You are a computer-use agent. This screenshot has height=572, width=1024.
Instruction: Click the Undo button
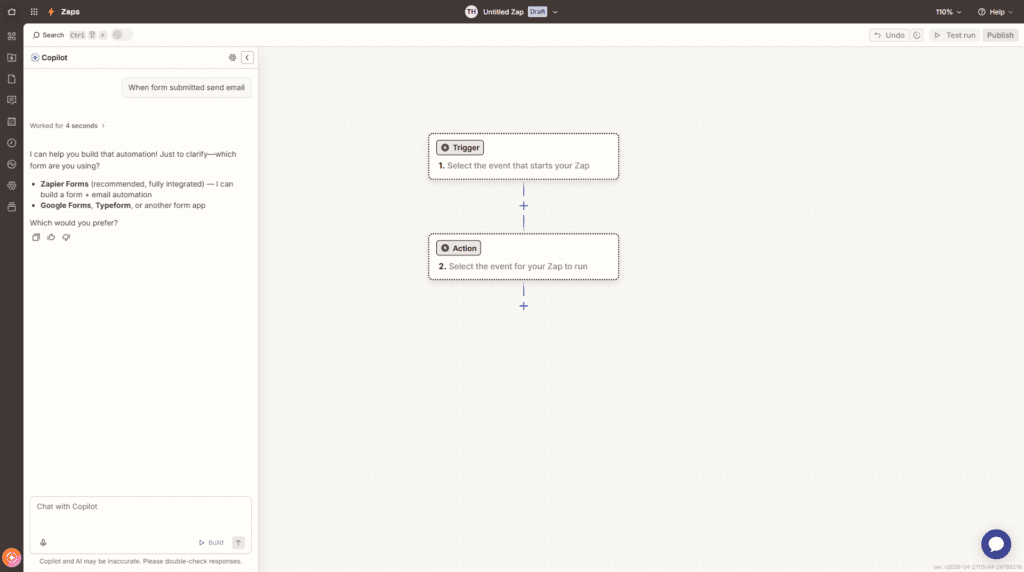(889, 35)
